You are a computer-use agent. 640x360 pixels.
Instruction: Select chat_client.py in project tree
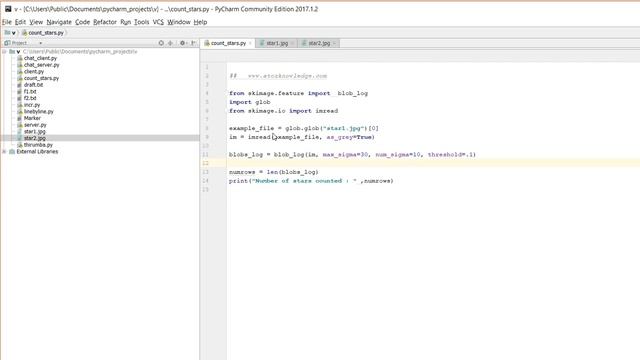40,58
